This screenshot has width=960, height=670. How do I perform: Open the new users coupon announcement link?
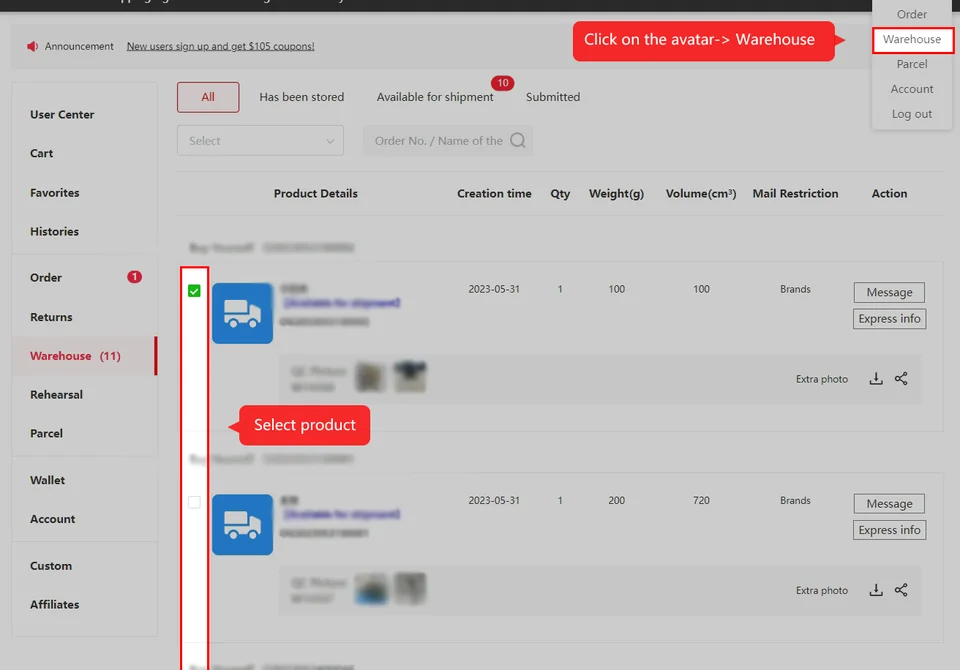click(220, 47)
